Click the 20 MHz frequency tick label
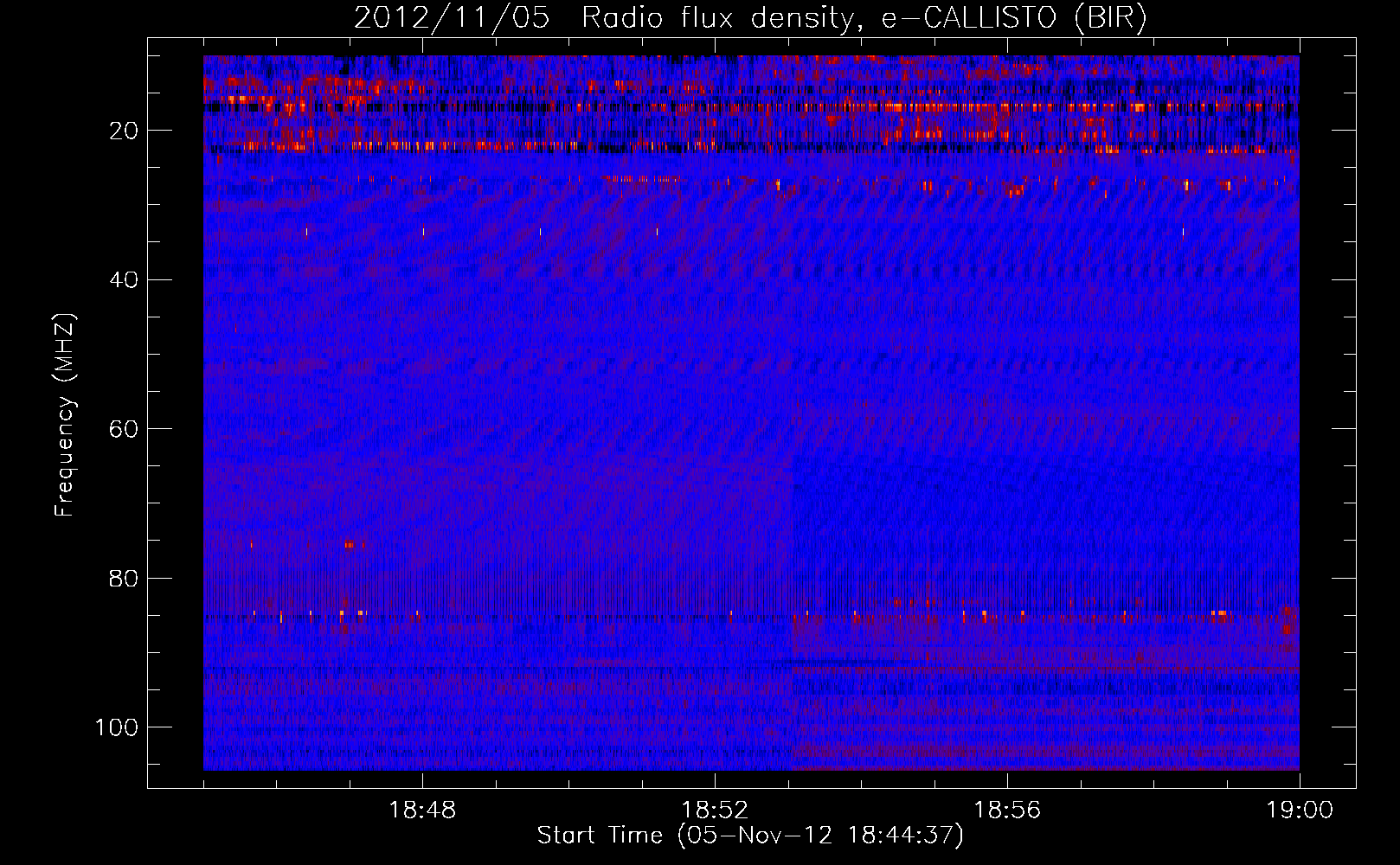This screenshot has height=865, width=1400. pos(125,131)
